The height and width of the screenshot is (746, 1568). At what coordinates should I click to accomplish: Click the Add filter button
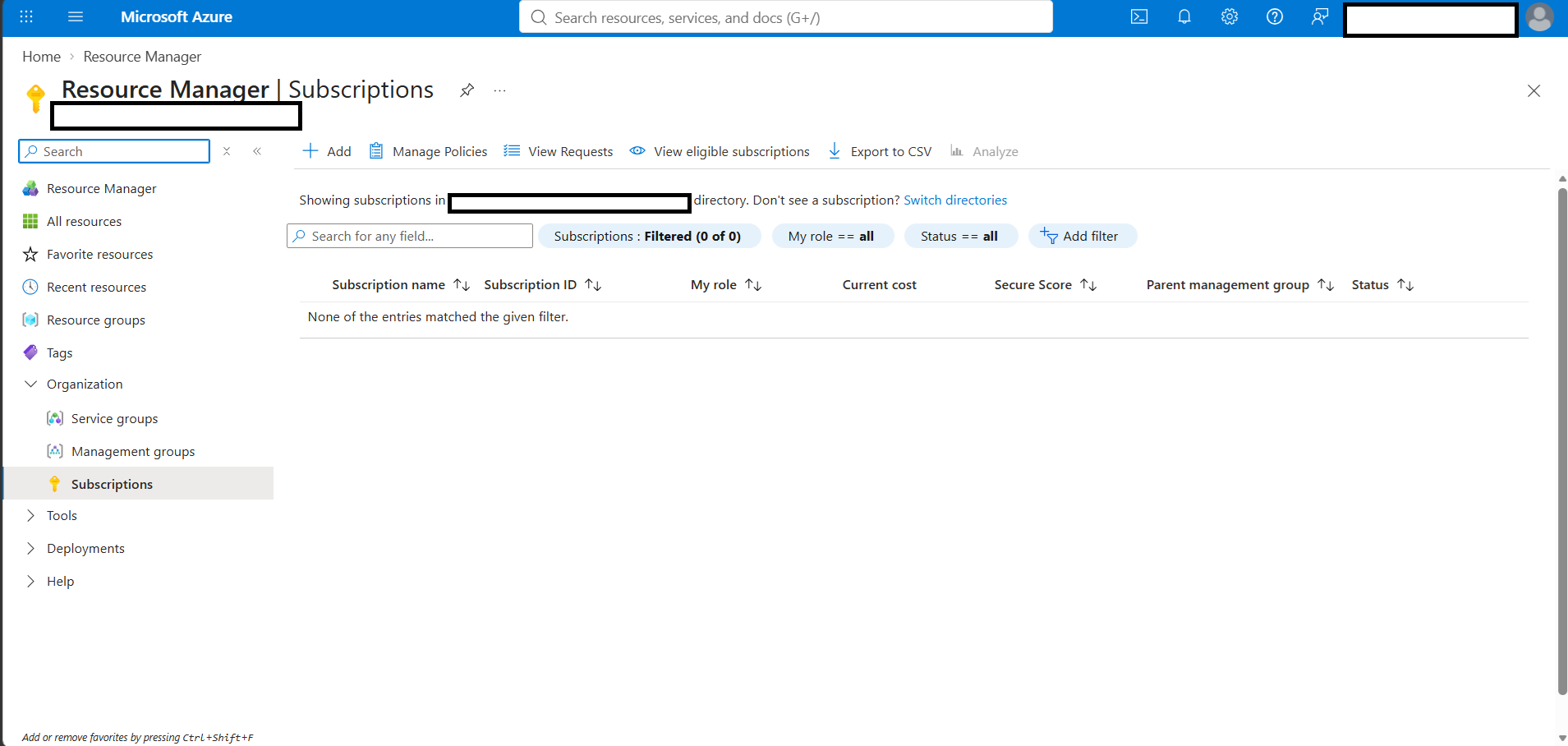[x=1083, y=237]
